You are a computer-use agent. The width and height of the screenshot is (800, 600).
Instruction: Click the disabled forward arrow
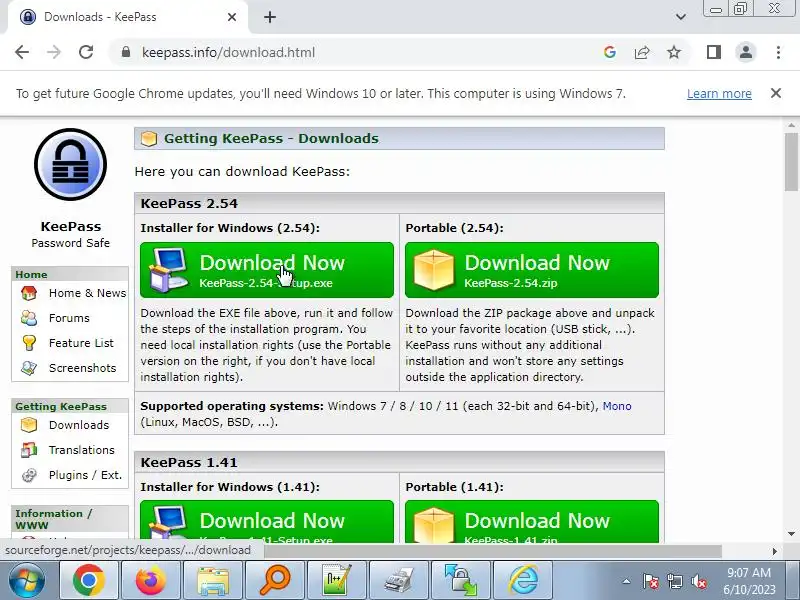[x=54, y=52]
